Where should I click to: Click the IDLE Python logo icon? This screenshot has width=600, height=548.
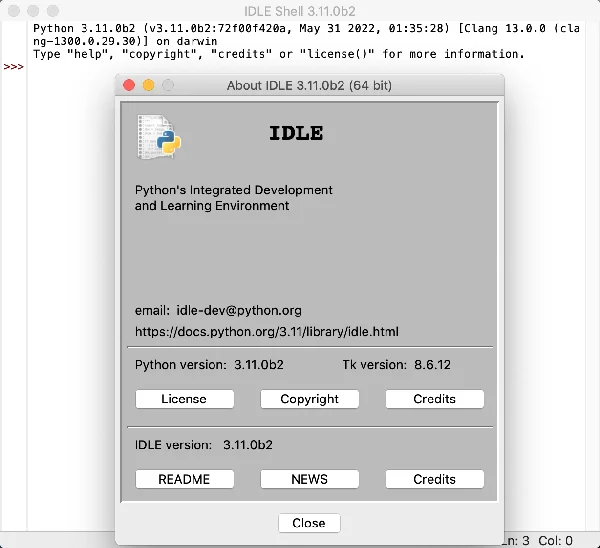click(159, 137)
